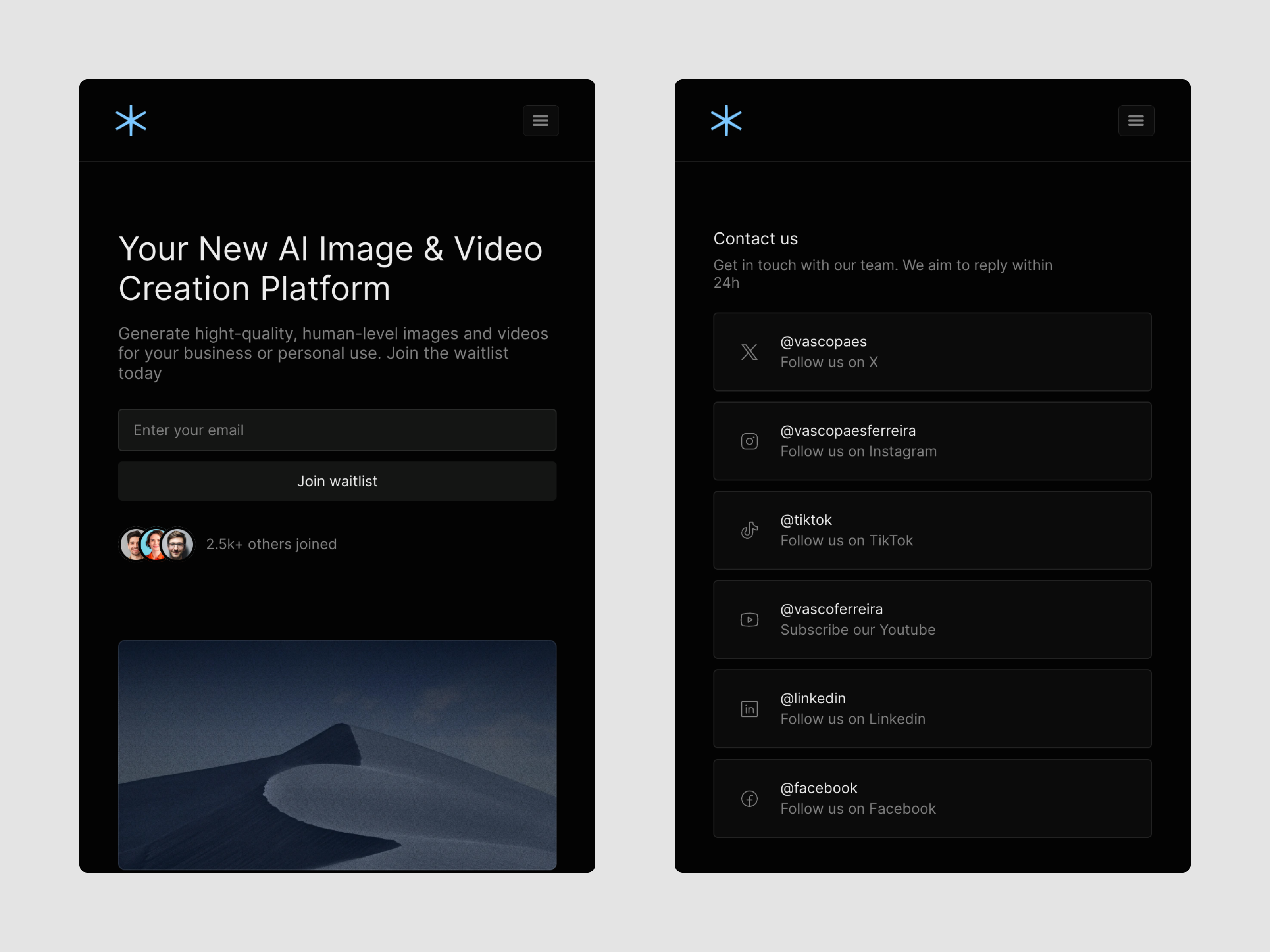Click the LinkedIn icon beside @linkedin
Screen dimensions: 1270x952
(749, 709)
